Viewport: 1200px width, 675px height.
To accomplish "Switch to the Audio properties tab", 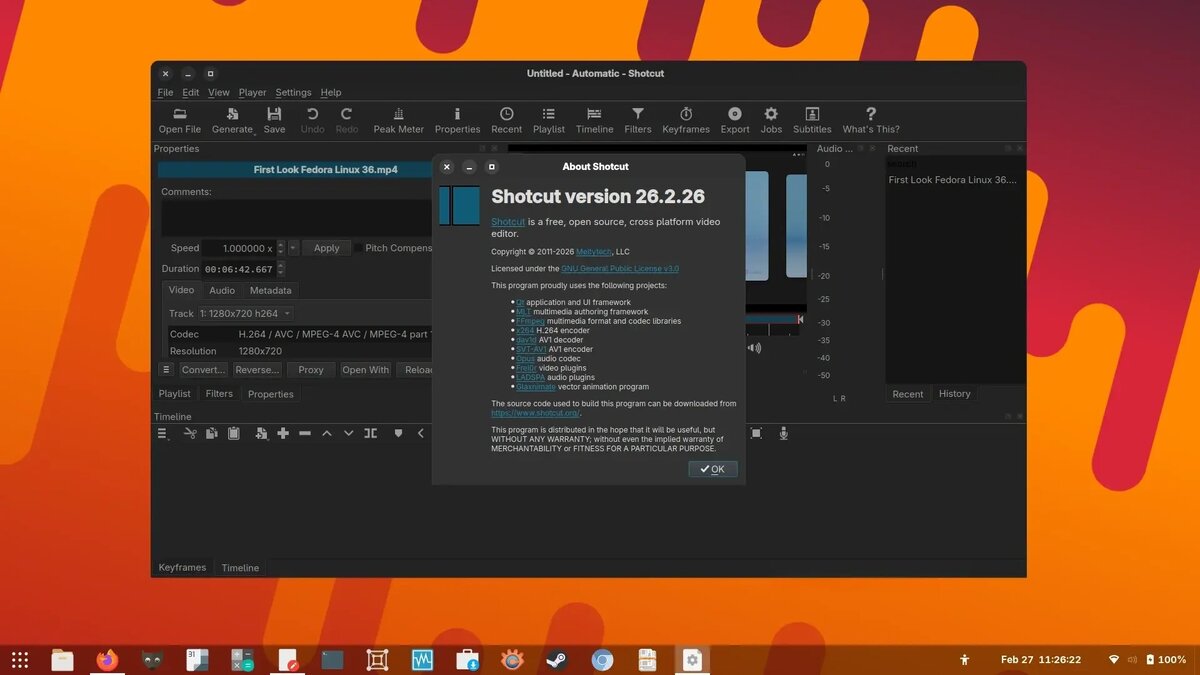I will pos(222,290).
